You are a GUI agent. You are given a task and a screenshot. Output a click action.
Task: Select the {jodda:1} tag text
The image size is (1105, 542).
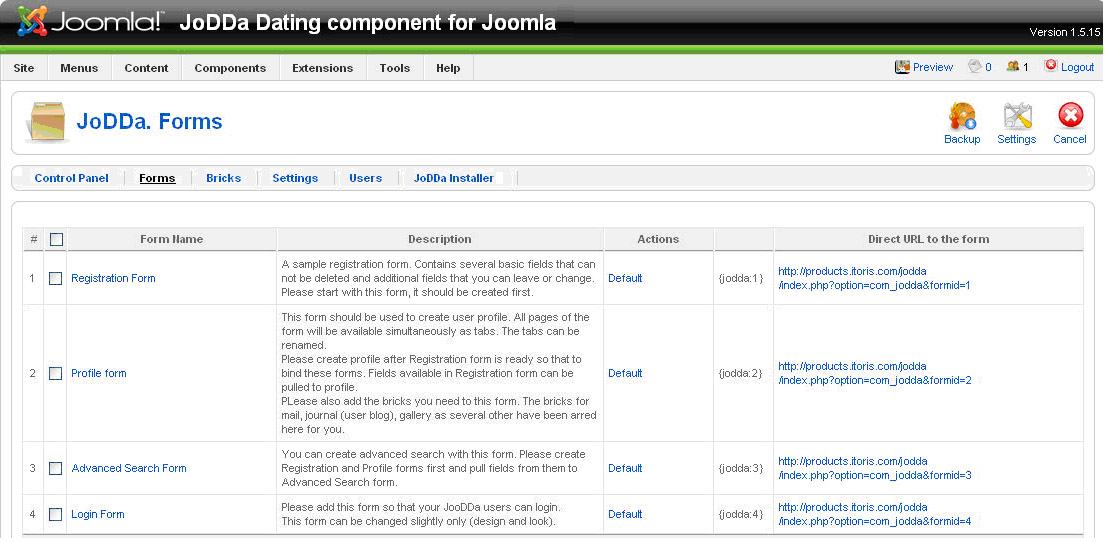click(x=741, y=278)
